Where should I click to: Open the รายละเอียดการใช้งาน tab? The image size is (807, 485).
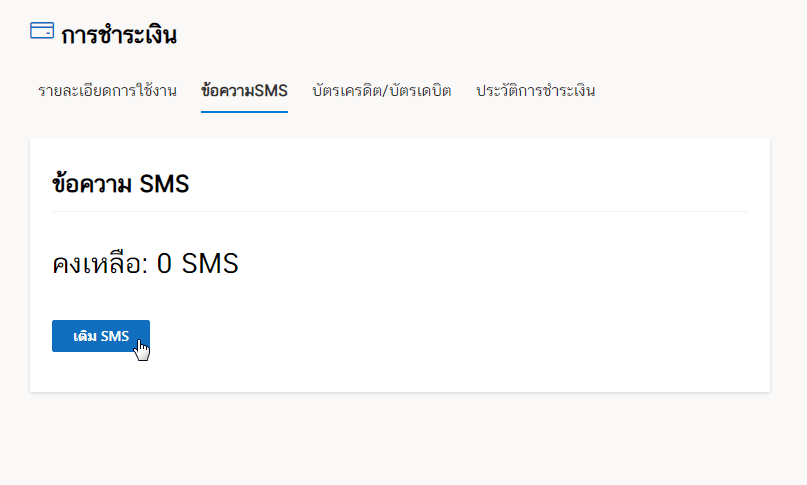(107, 91)
